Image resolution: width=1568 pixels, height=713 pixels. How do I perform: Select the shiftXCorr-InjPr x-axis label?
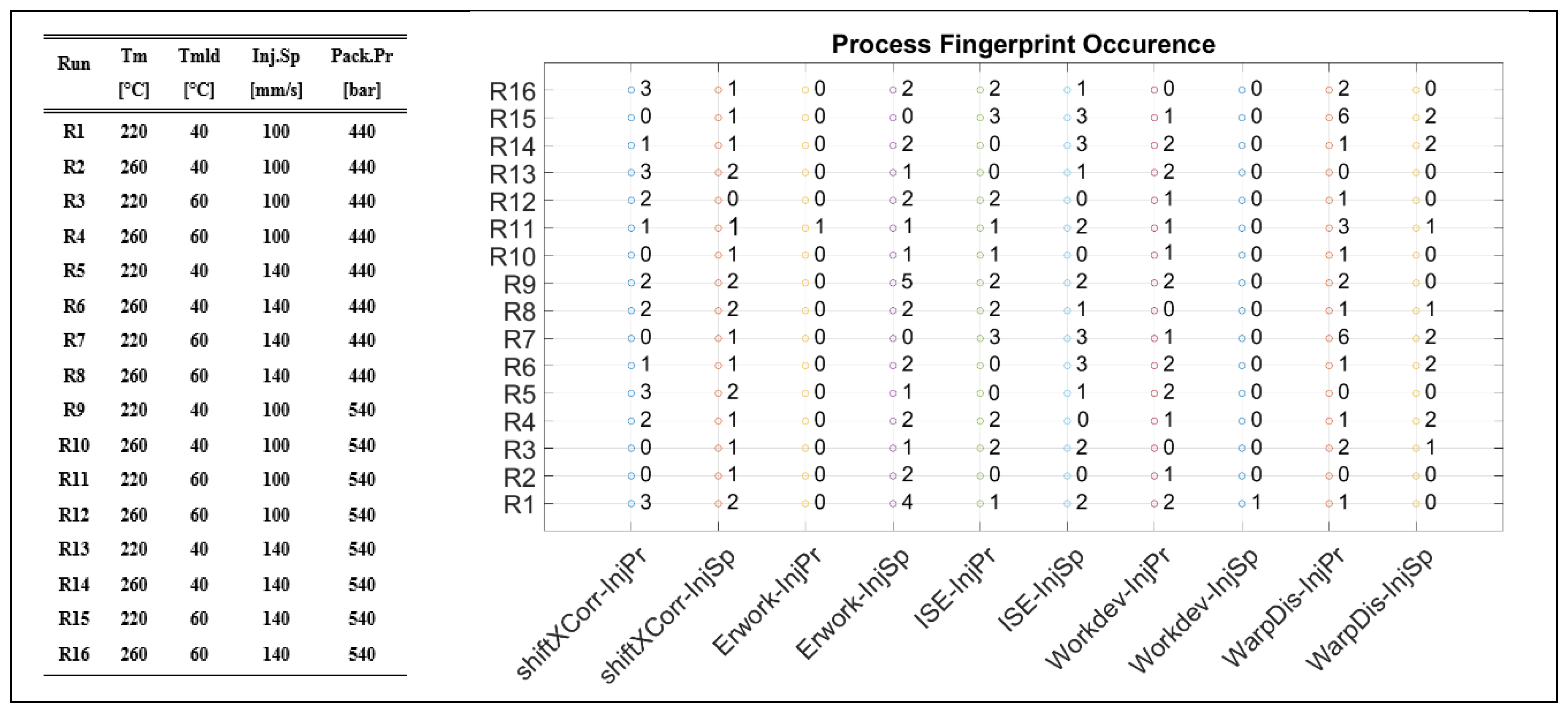click(581, 611)
